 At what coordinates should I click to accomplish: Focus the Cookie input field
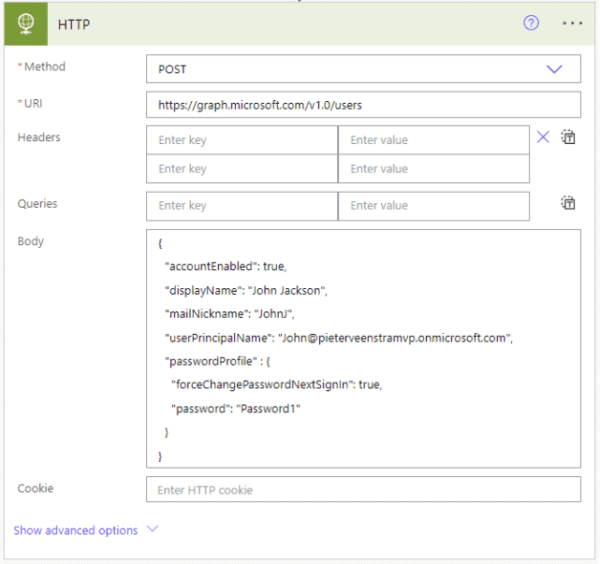pos(363,490)
